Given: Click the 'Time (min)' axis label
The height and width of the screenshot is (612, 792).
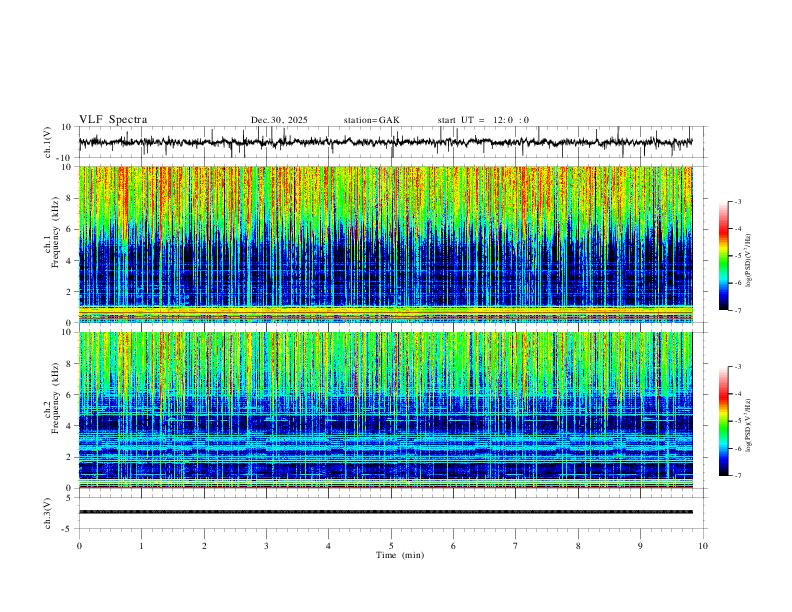Looking at the screenshot, I should [400, 555].
